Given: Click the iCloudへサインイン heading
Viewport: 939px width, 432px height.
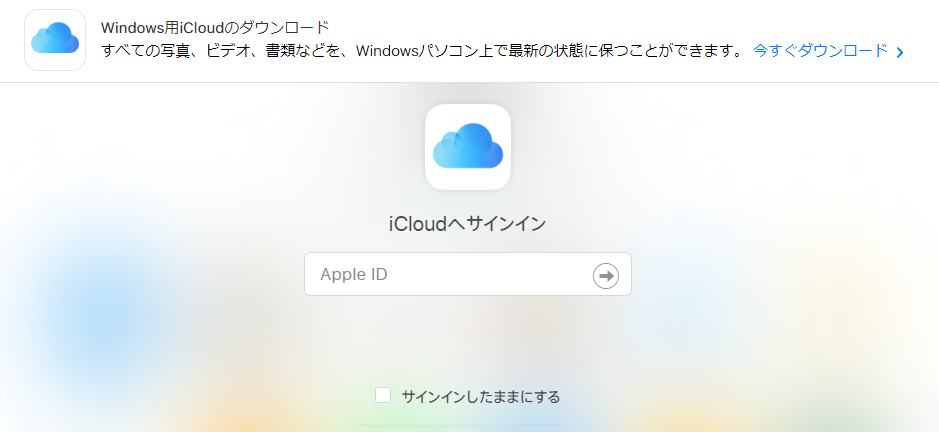Looking at the screenshot, I should [x=468, y=223].
